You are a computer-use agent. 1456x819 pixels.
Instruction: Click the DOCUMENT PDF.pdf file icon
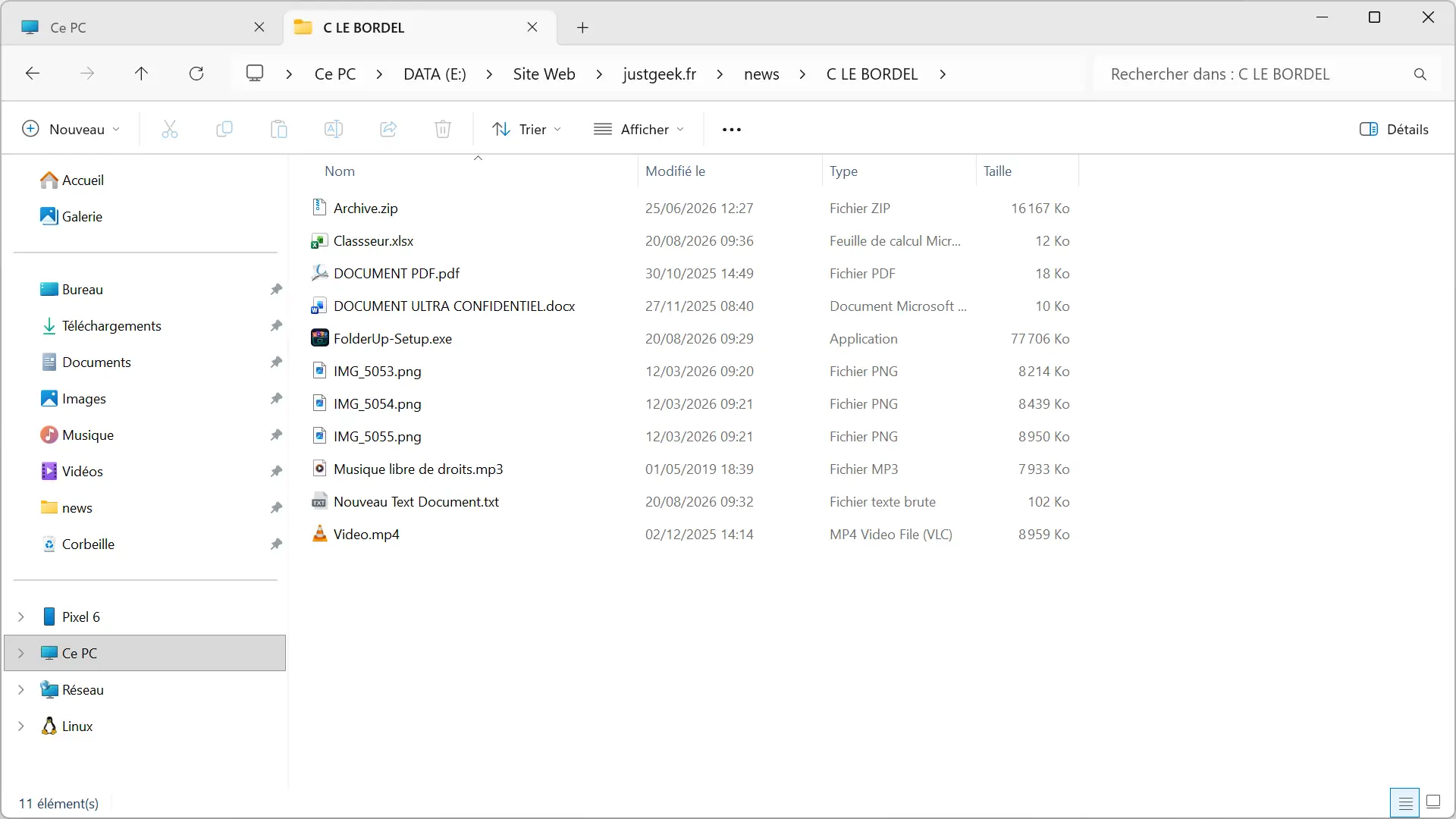pyautogui.click(x=319, y=273)
